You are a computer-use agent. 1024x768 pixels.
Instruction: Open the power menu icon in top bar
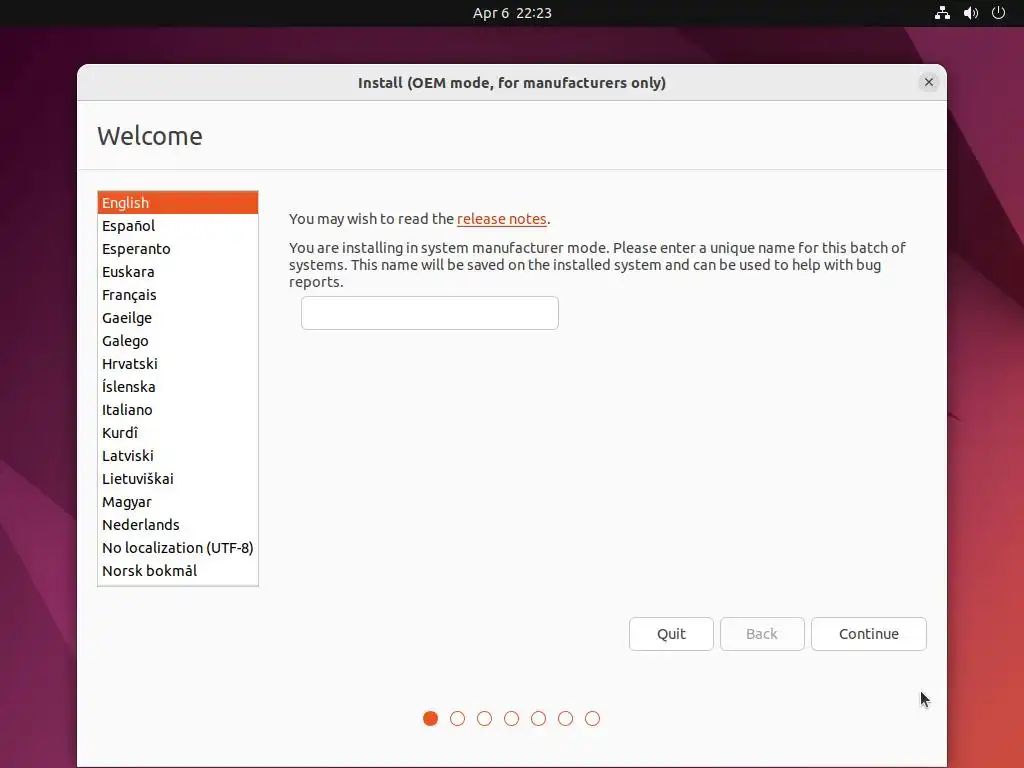click(x=998, y=12)
